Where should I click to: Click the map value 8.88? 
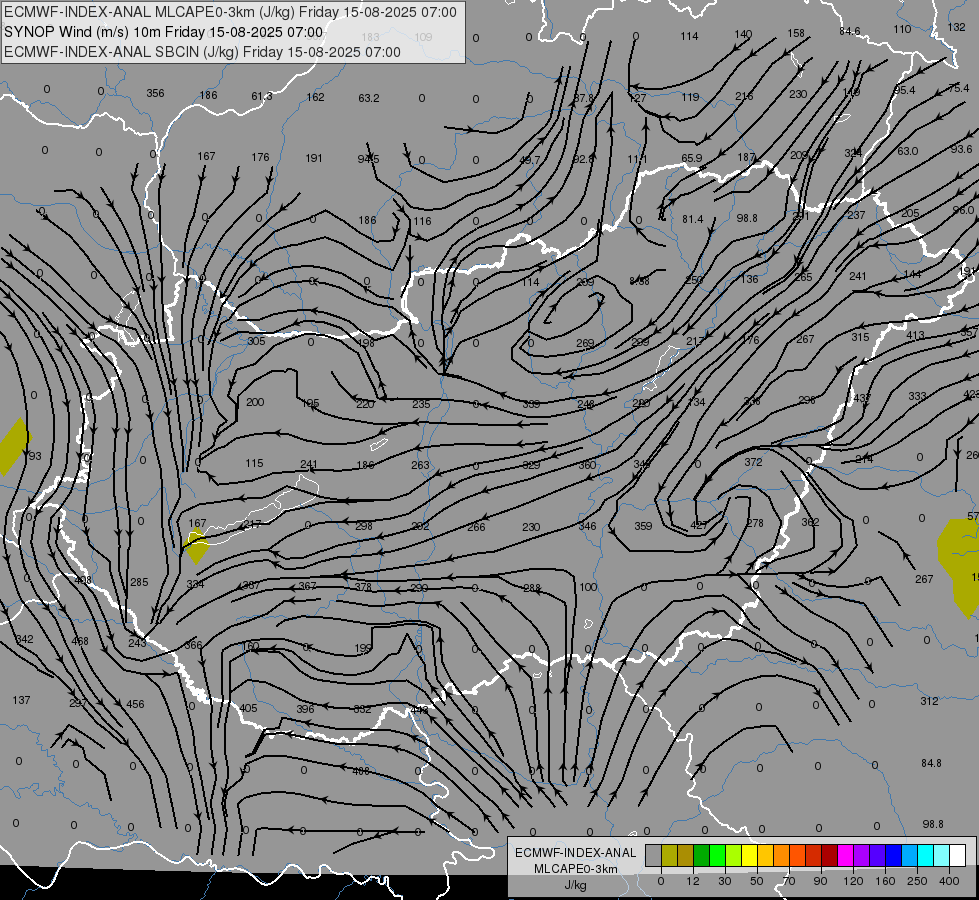pyautogui.click(x=639, y=281)
